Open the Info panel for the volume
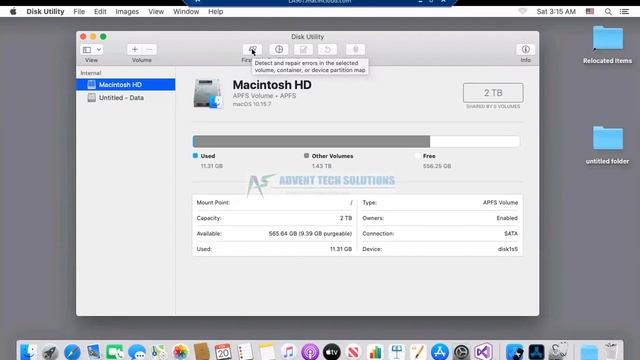The image size is (640, 360). [x=525, y=49]
